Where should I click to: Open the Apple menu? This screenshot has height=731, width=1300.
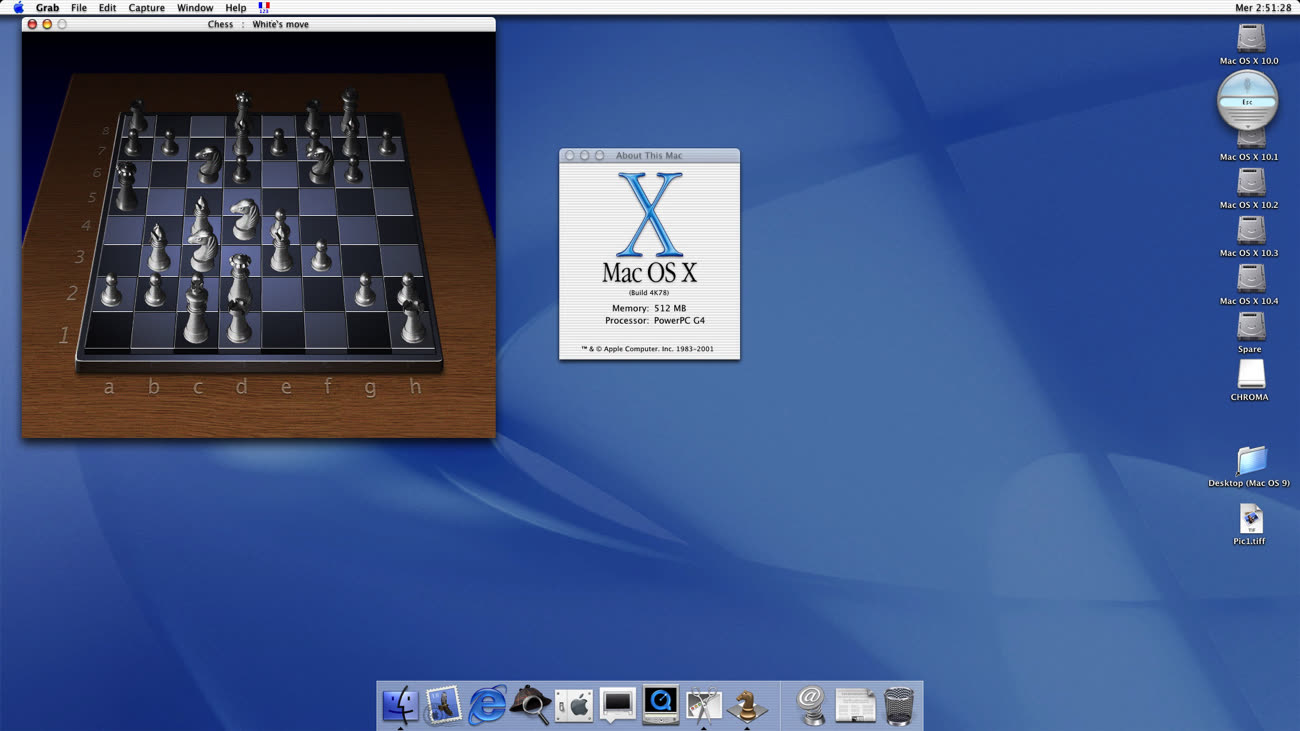18,8
